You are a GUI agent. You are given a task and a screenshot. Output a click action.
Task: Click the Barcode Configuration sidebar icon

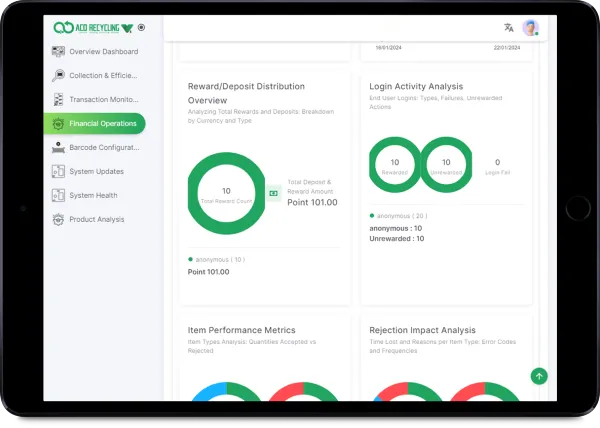pyautogui.click(x=59, y=148)
